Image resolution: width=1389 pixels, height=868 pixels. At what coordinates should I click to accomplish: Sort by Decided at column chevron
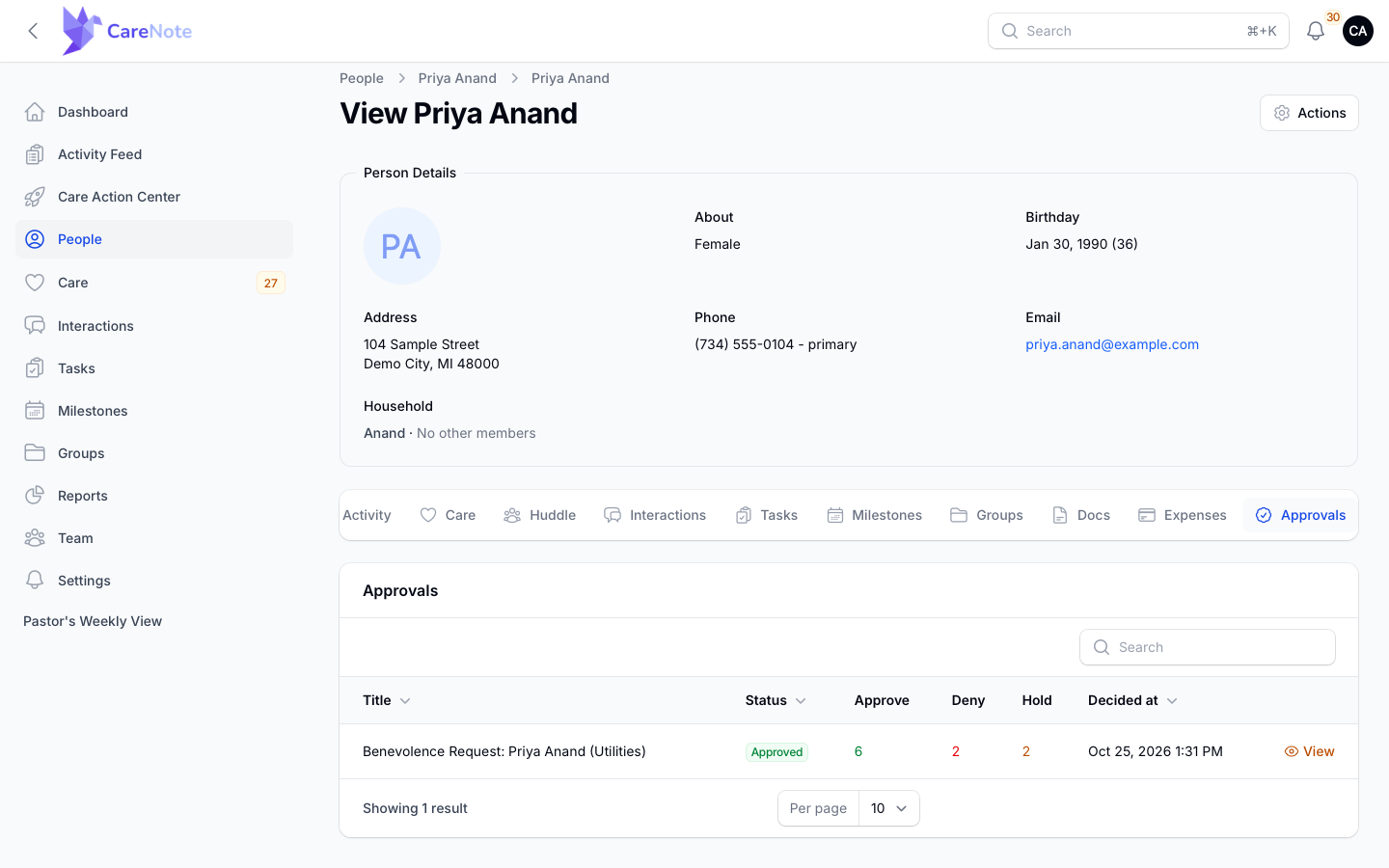(x=1172, y=701)
